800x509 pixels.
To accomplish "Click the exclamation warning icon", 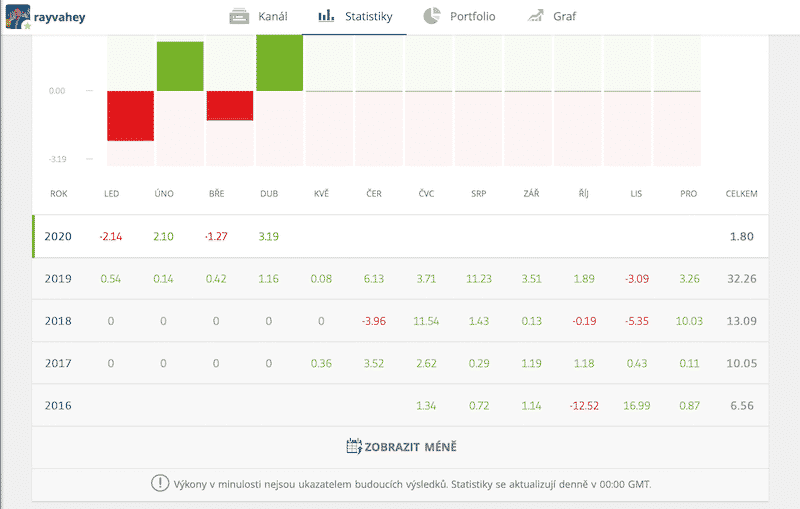I will coord(160,483).
